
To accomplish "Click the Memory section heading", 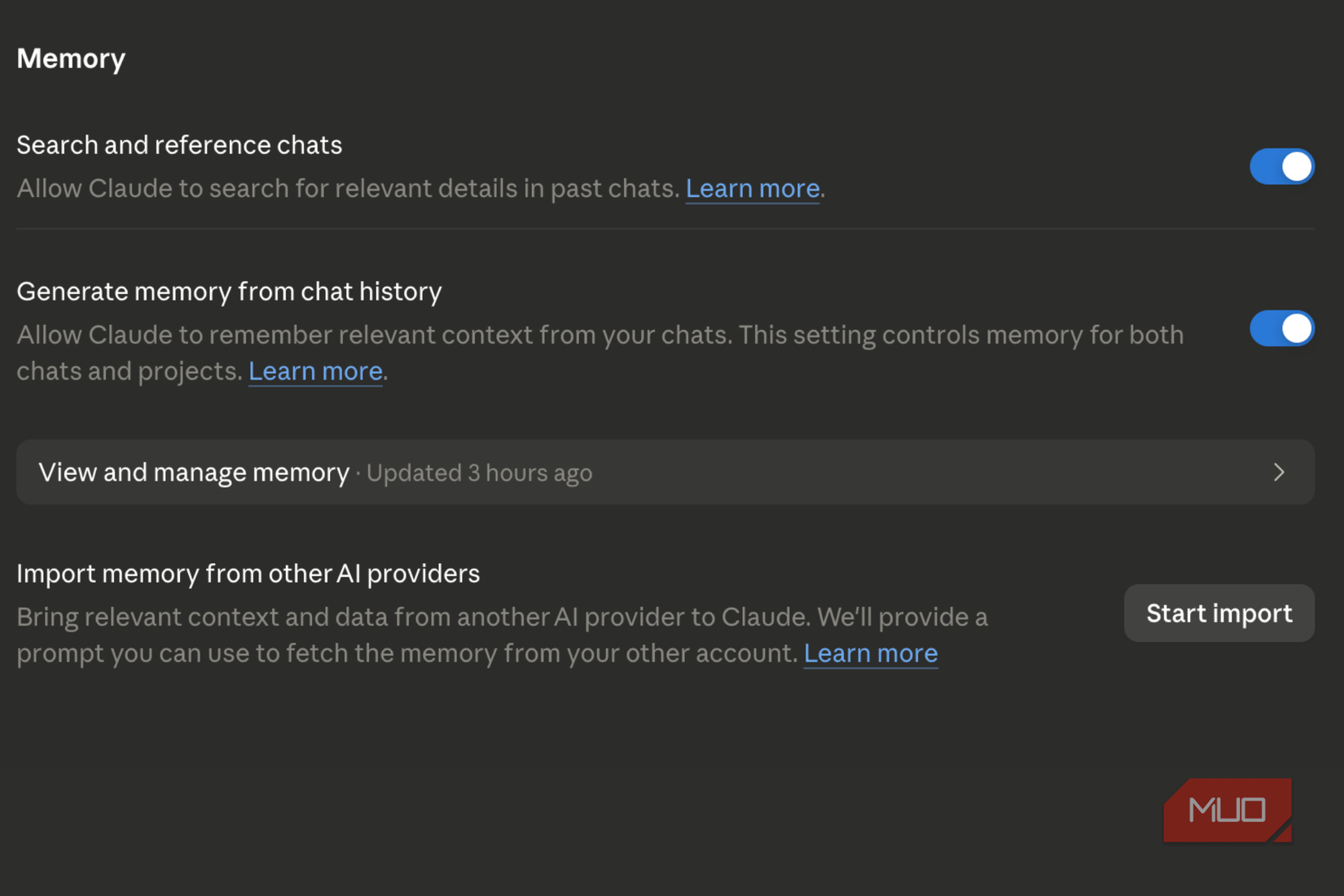I will pos(71,59).
